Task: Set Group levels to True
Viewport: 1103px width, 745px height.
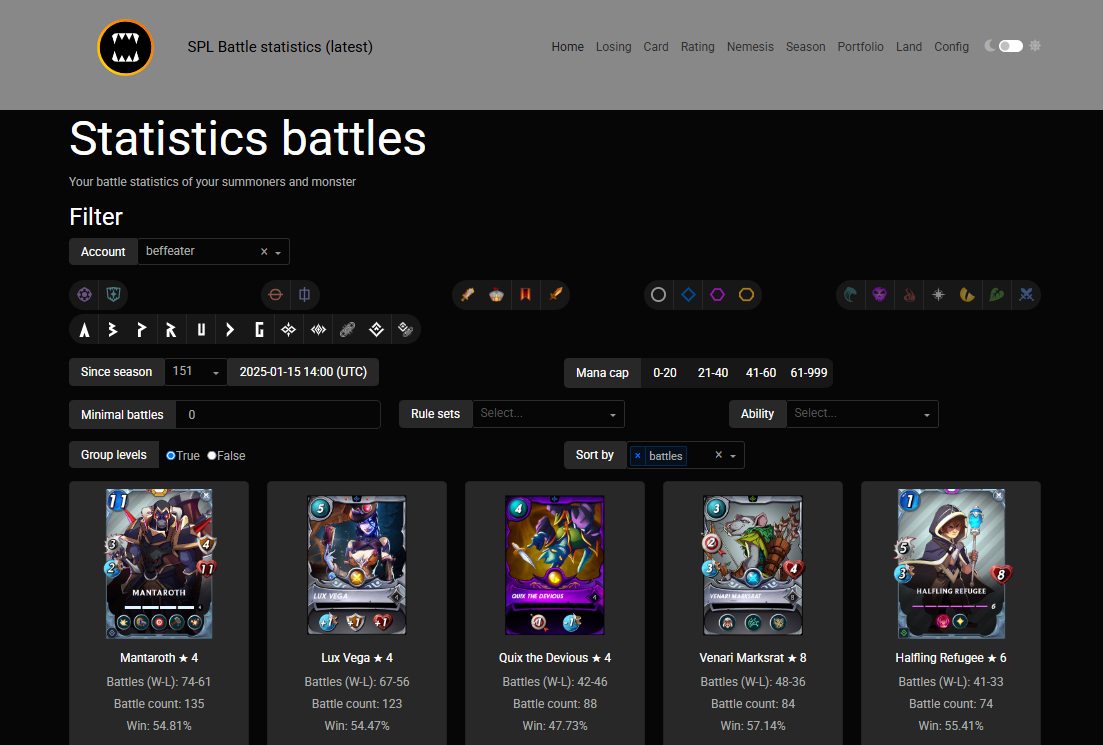Action: pos(170,456)
